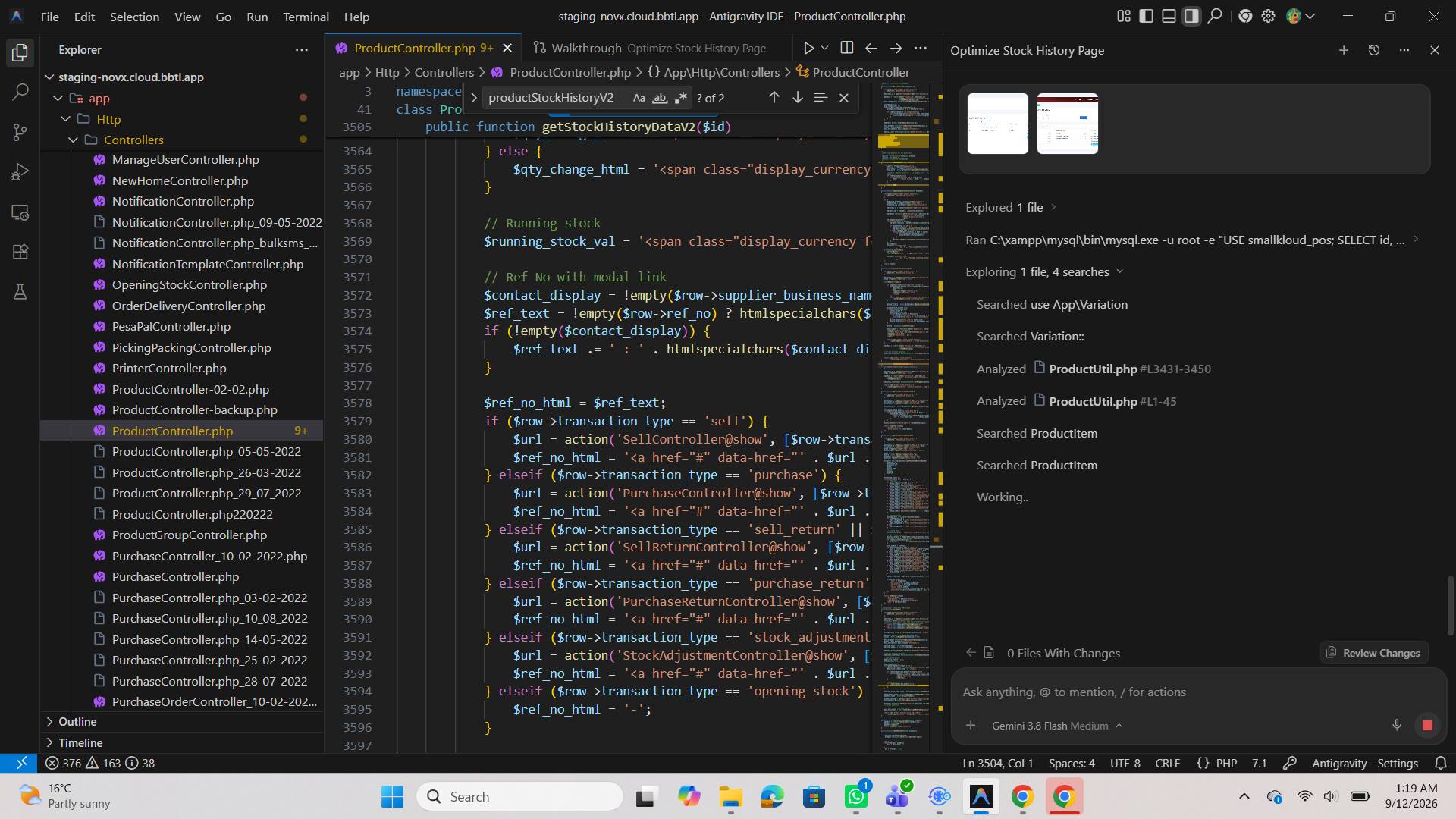Switch to the Walkthrough tab

[x=651, y=48]
